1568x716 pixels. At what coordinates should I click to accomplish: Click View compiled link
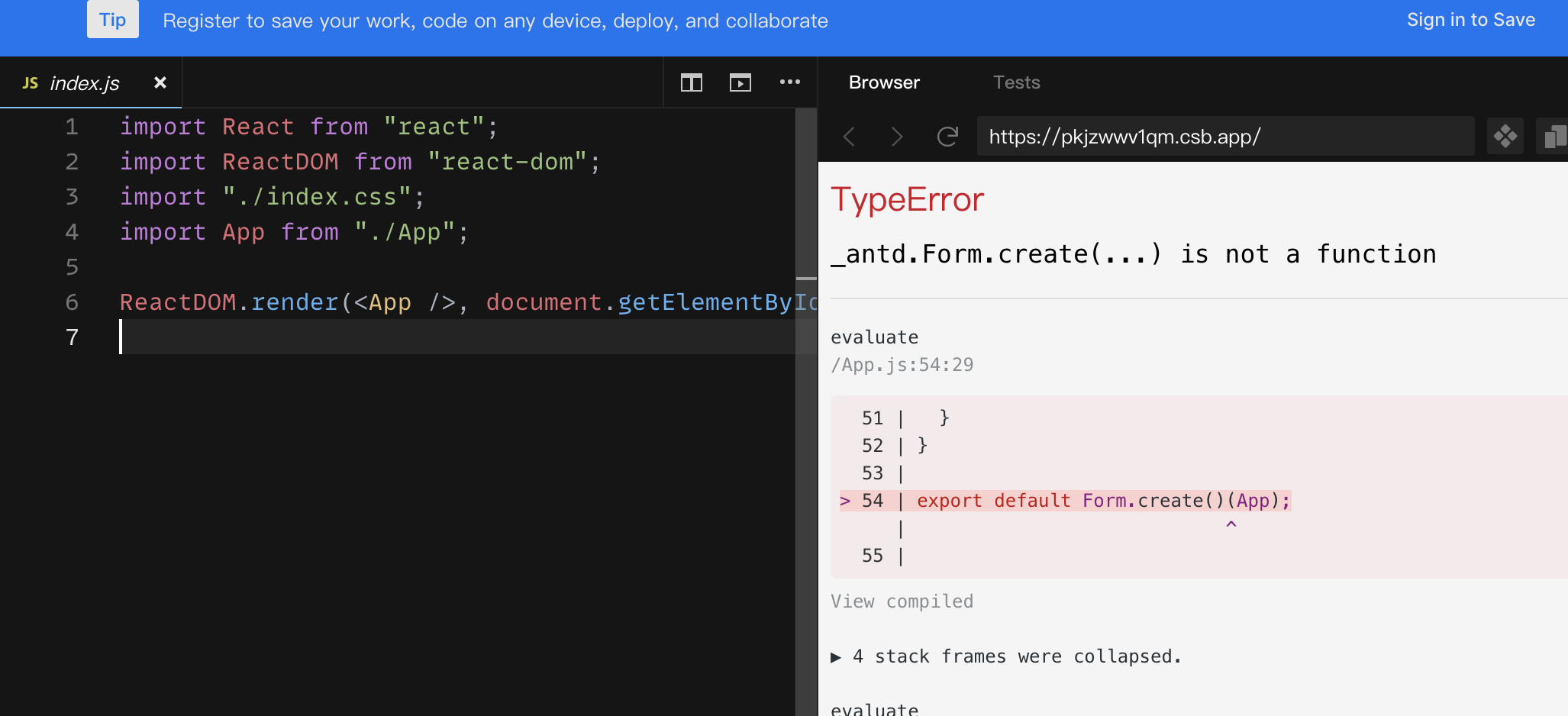902,602
